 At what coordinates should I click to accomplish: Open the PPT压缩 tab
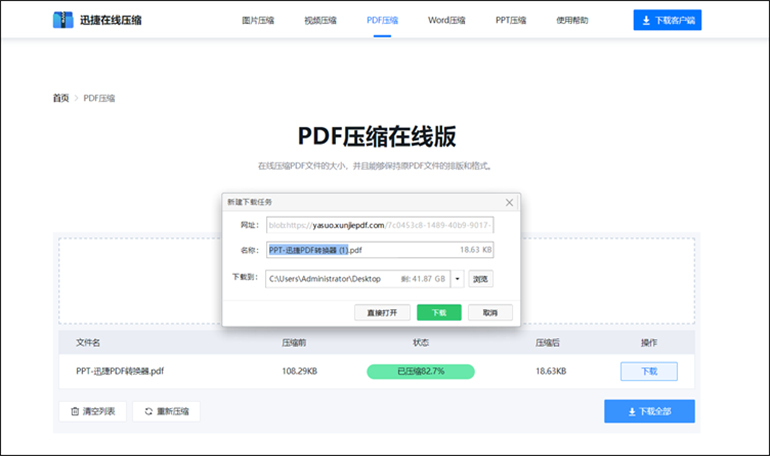pos(511,20)
